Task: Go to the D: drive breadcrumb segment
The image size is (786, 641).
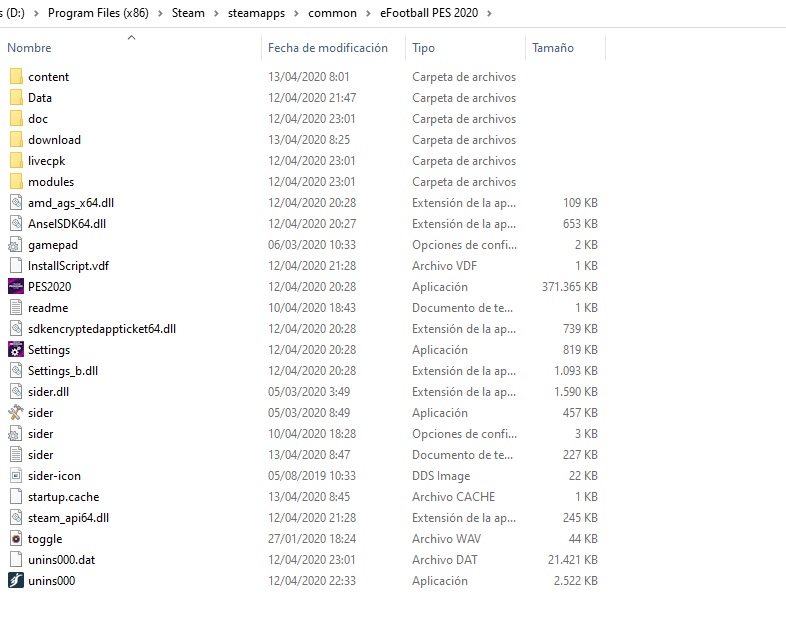Action: pos(13,13)
